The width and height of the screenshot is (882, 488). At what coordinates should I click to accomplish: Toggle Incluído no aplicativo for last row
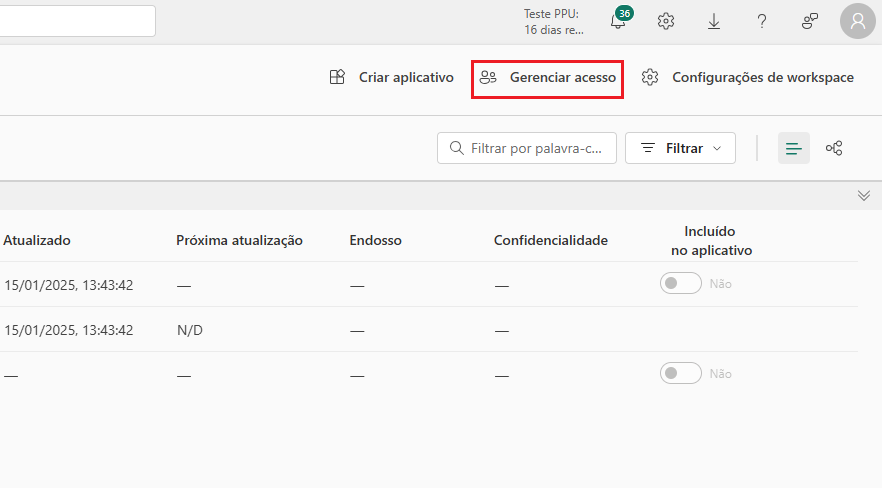[x=681, y=373]
